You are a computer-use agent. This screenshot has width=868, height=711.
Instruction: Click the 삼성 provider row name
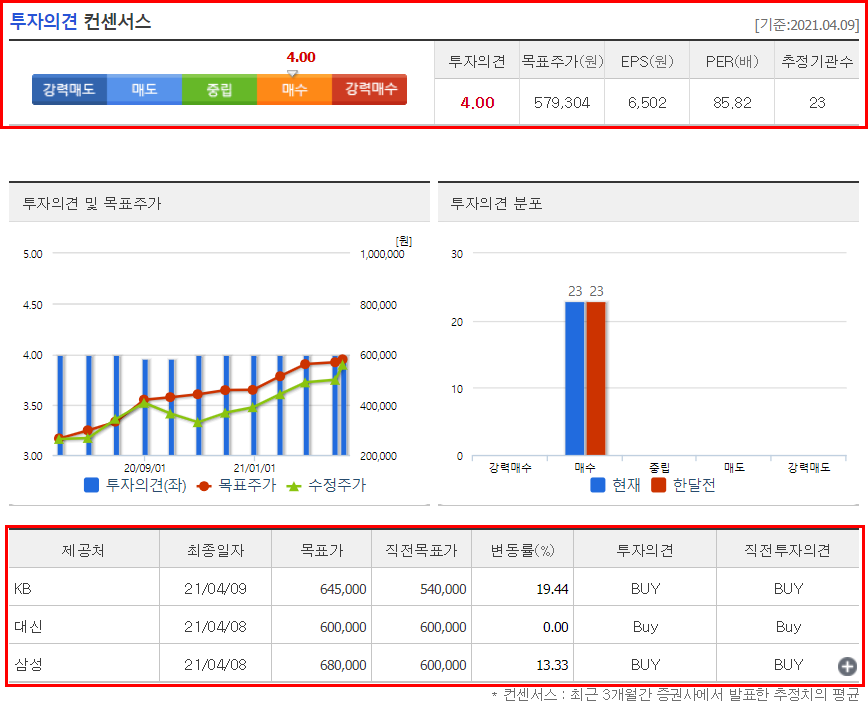coord(28,664)
